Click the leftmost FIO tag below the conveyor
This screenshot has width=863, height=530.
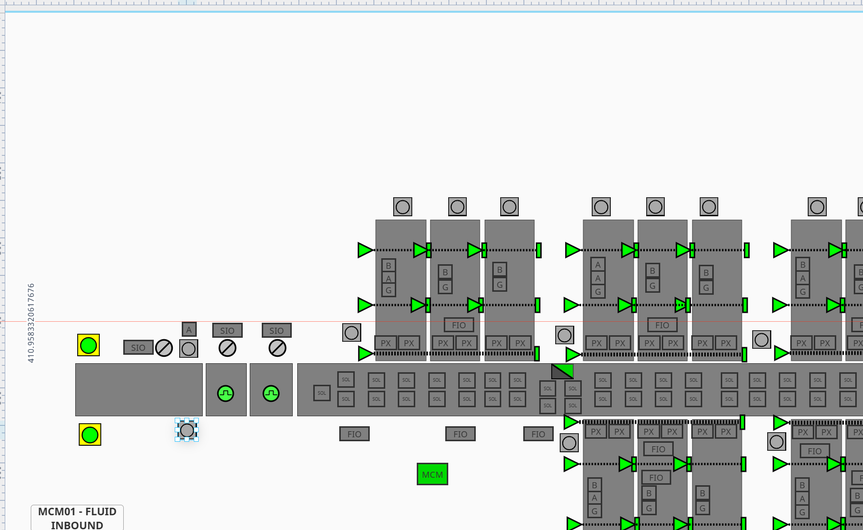coord(354,434)
